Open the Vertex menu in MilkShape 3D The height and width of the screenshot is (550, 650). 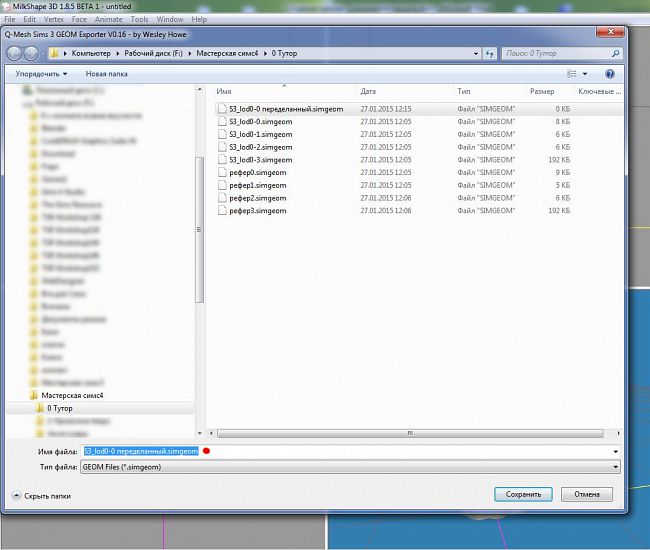[x=53, y=19]
